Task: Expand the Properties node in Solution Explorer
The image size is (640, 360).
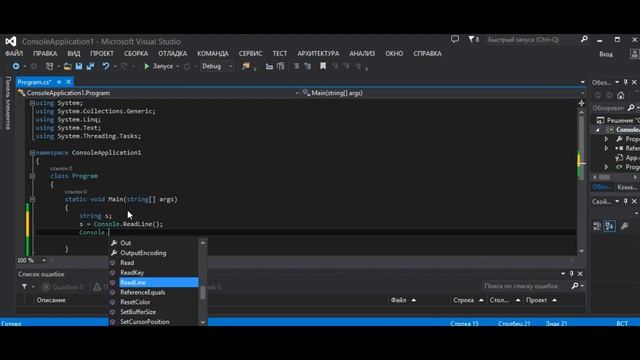Action: point(606,139)
